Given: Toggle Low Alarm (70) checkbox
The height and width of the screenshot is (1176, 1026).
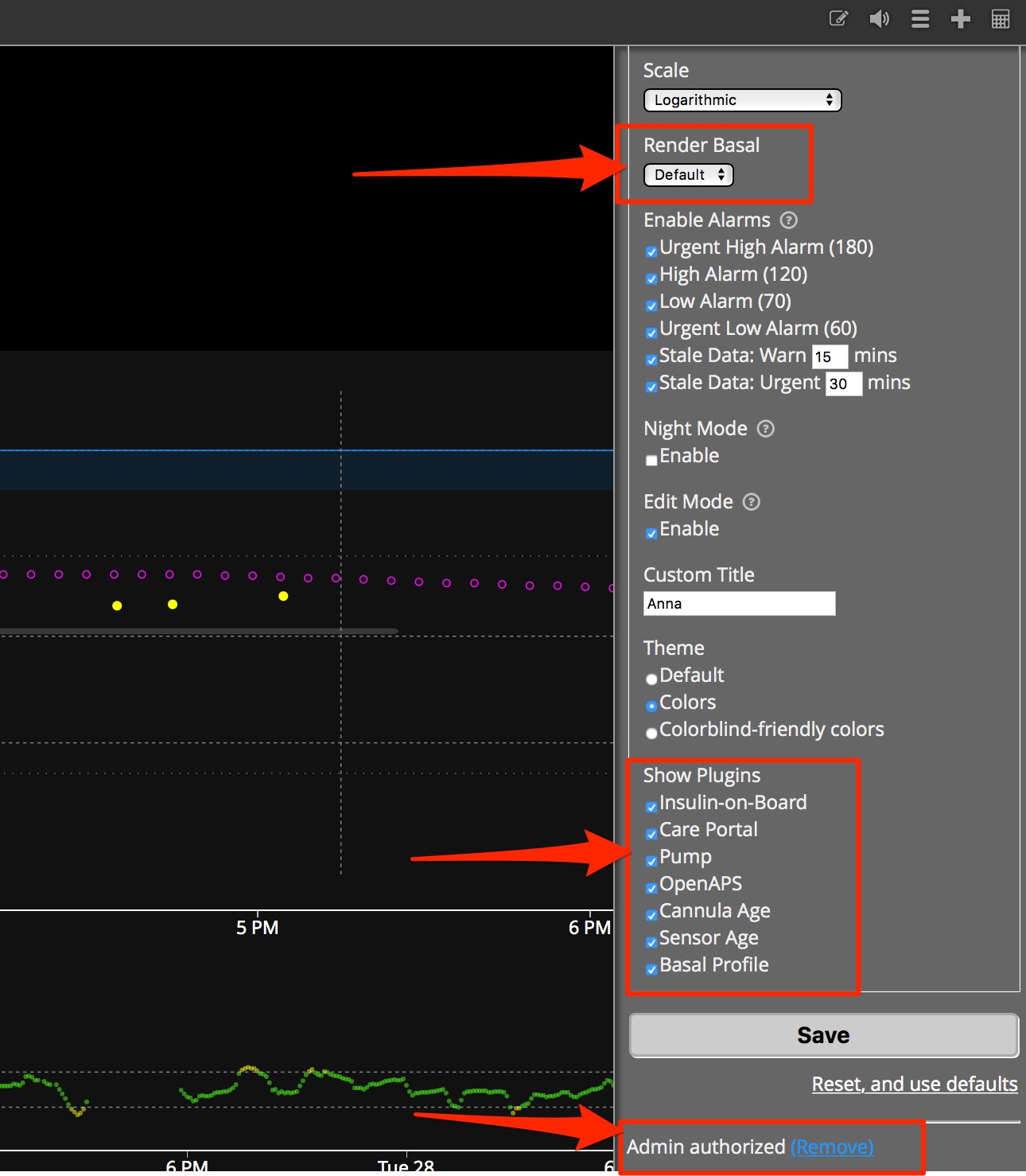Looking at the screenshot, I should click(651, 306).
